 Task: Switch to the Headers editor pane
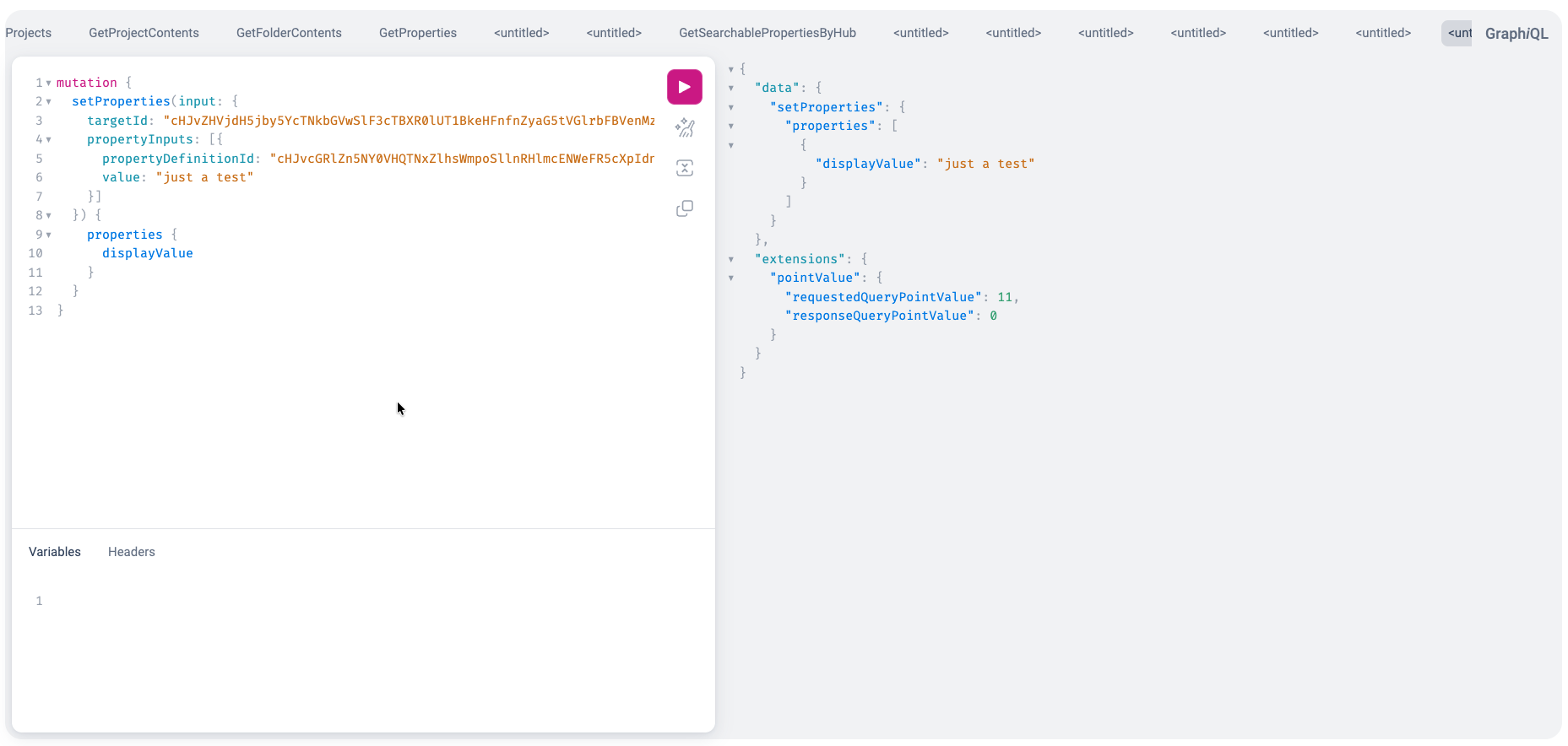click(x=131, y=552)
